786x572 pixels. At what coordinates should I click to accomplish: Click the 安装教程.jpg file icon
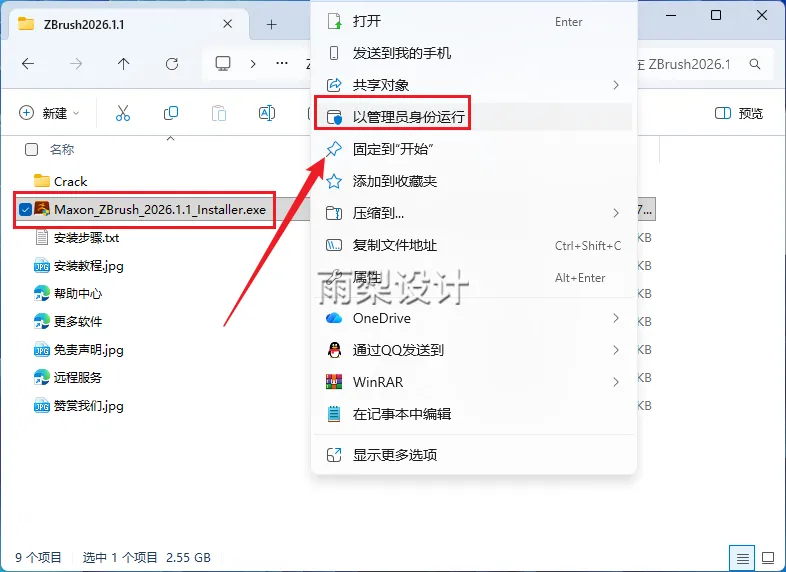(x=42, y=266)
